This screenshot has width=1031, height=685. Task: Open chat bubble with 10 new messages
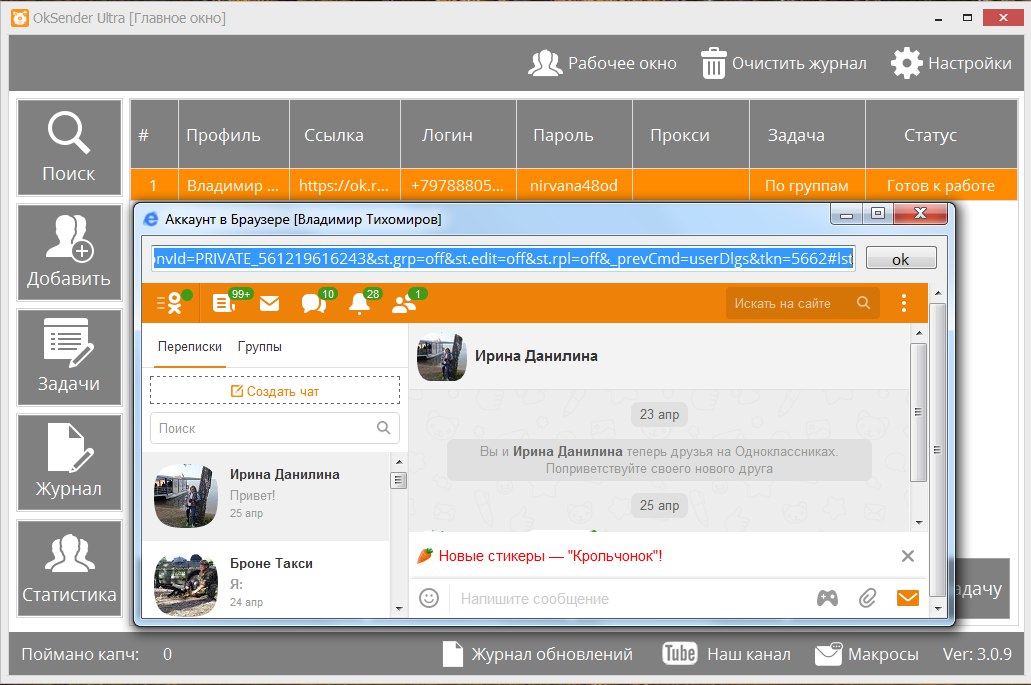coord(313,303)
